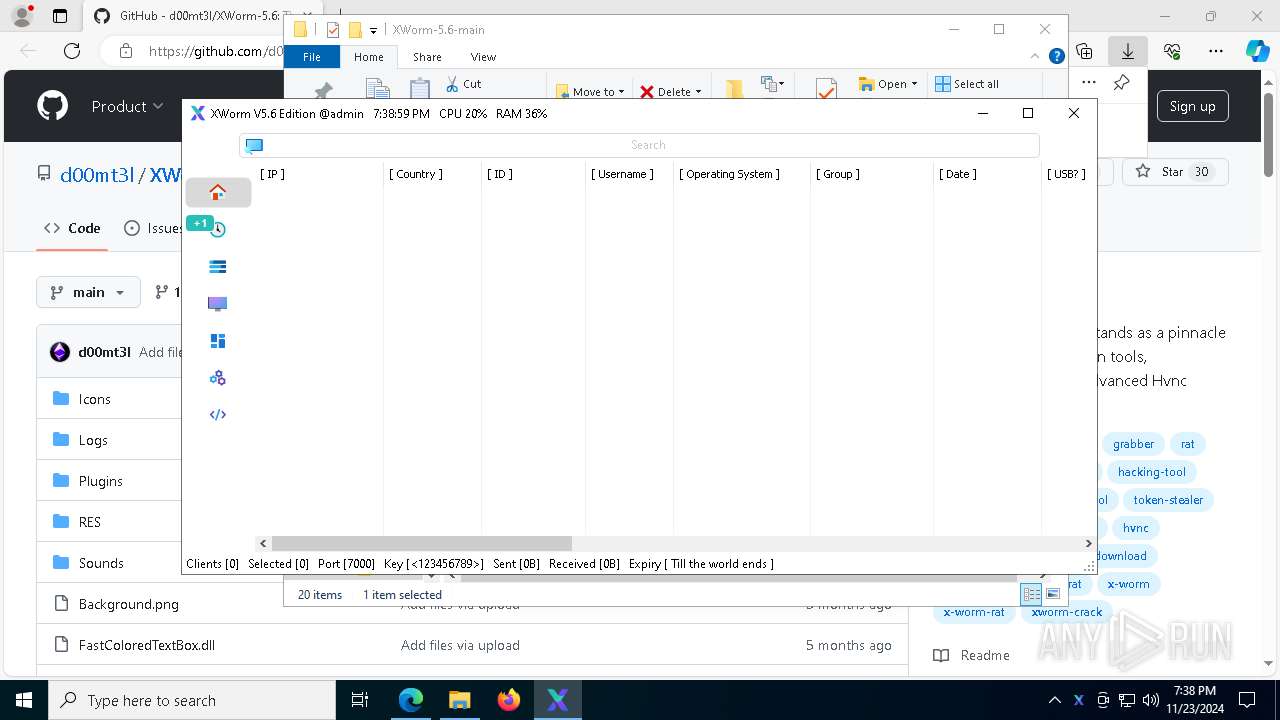Viewport: 1280px width, 720px height.
Task: Focus the XWorm Search field
Action: click(648, 145)
